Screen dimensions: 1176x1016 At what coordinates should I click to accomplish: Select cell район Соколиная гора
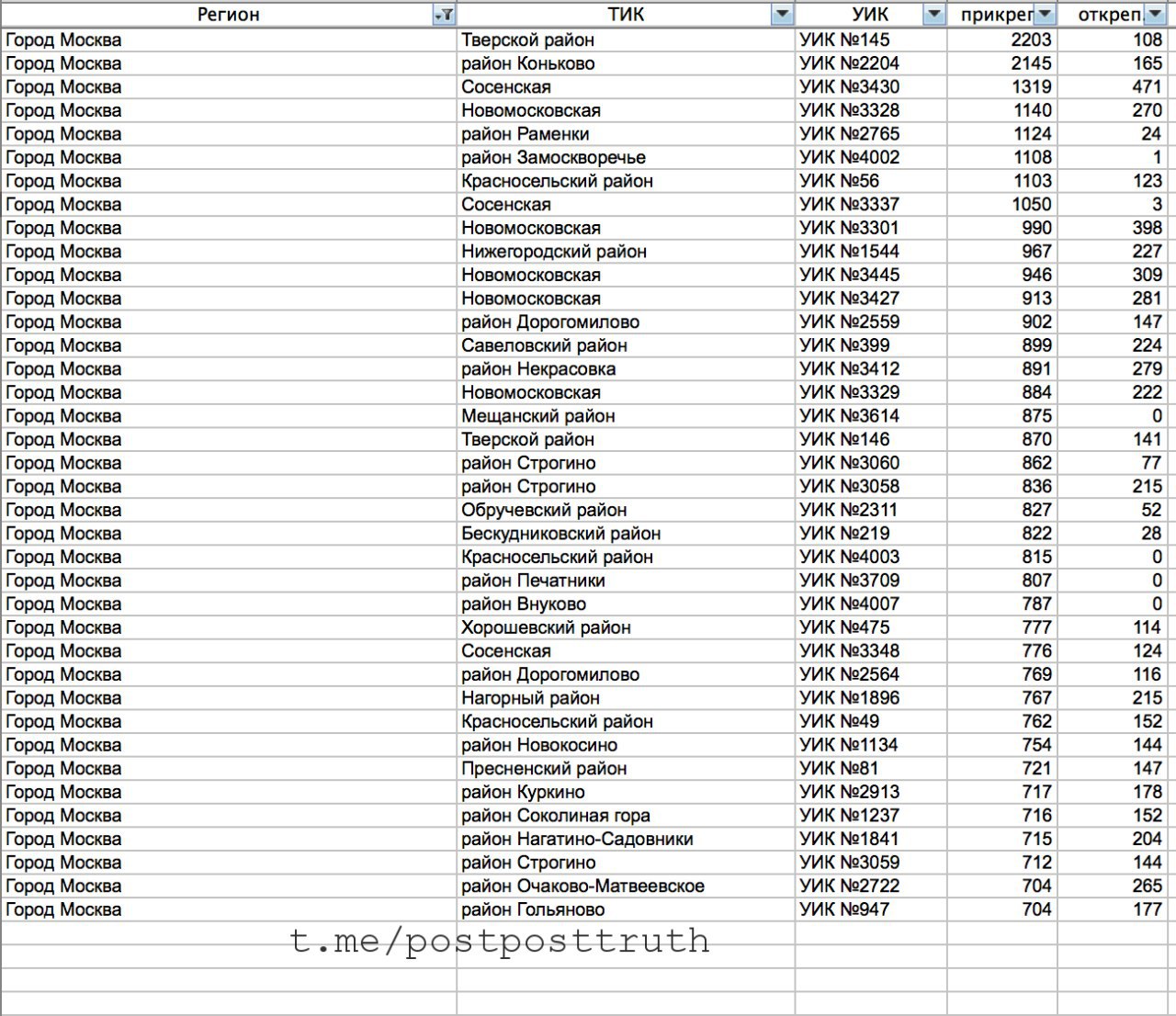pos(626,816)
